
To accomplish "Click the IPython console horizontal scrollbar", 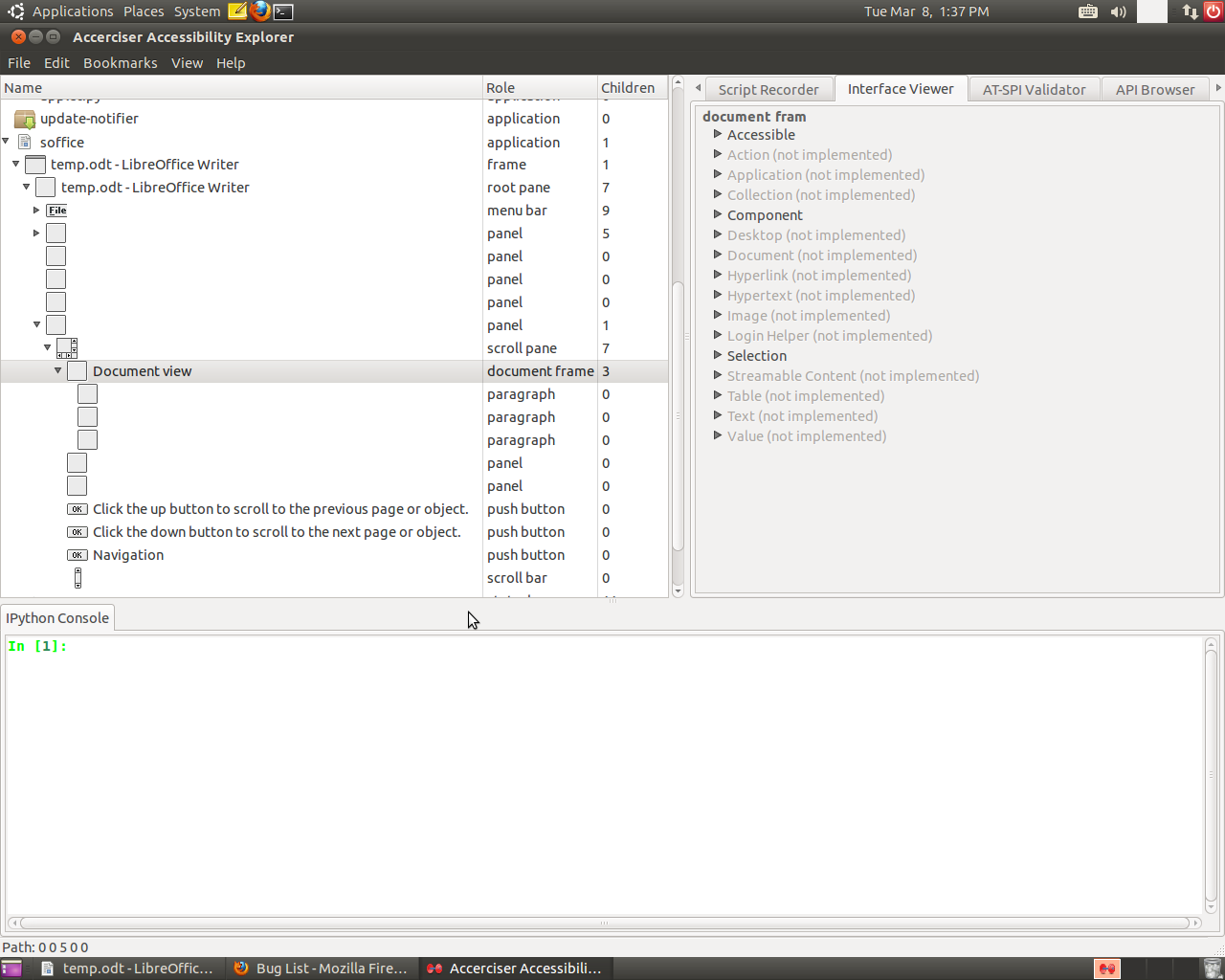I will [603, 924].
